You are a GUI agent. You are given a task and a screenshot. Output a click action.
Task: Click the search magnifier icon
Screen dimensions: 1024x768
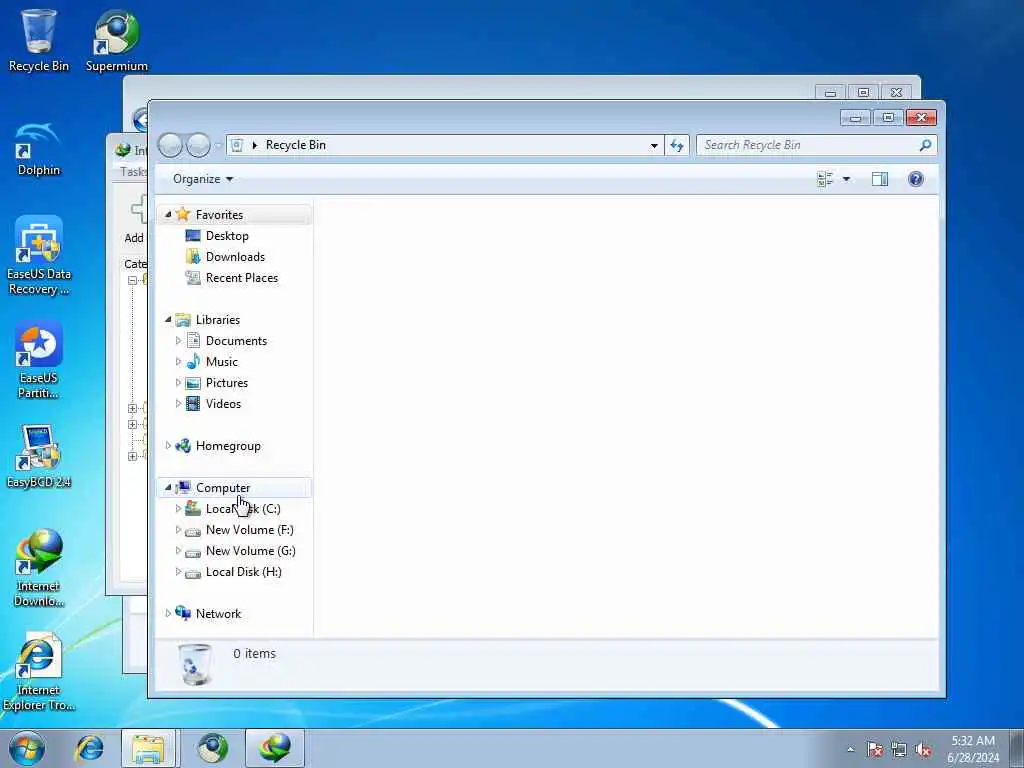coord(925,145)
